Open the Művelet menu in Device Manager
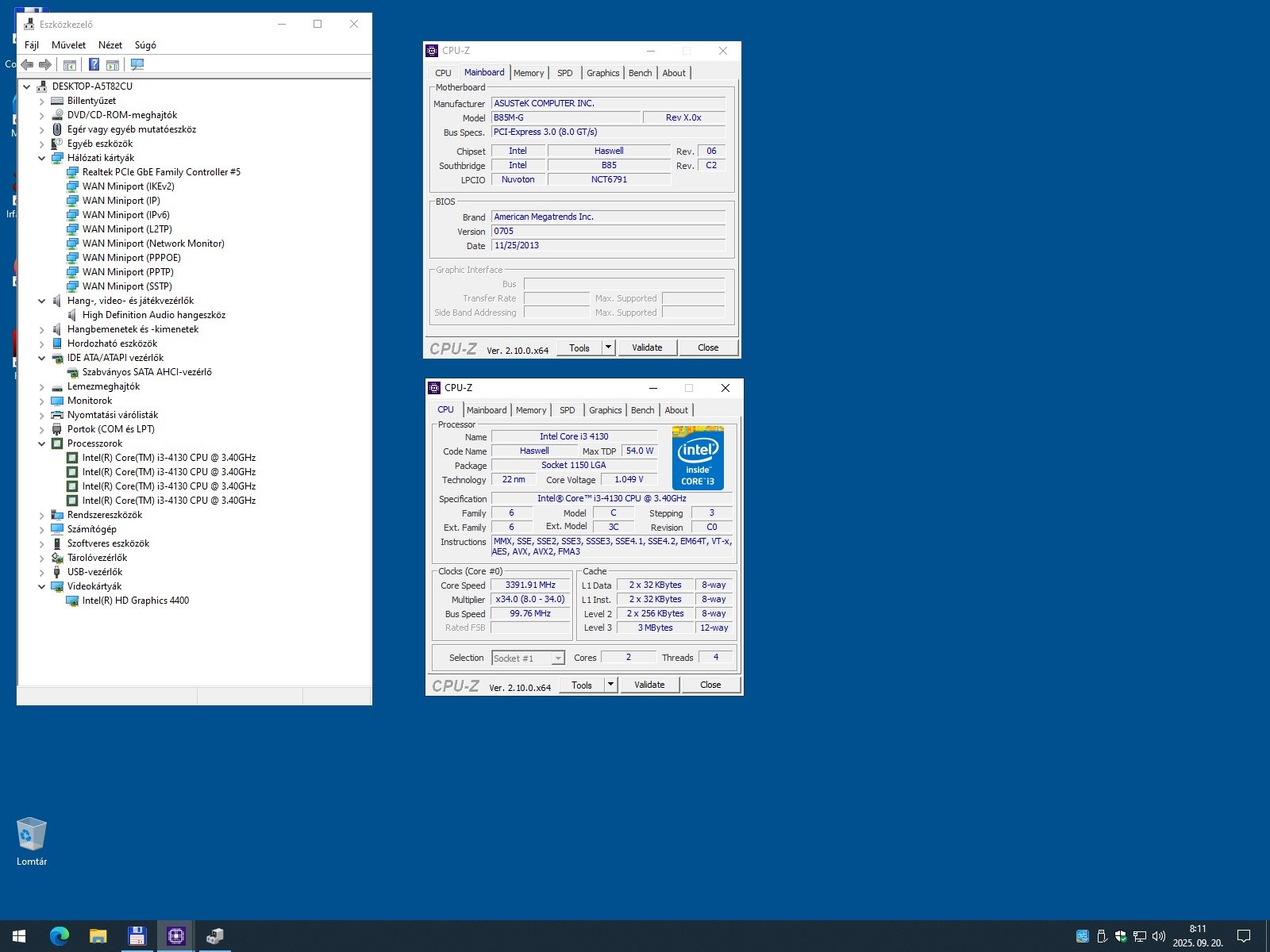This screenshot has height=952, width=1270. click(x=68, y=45)
